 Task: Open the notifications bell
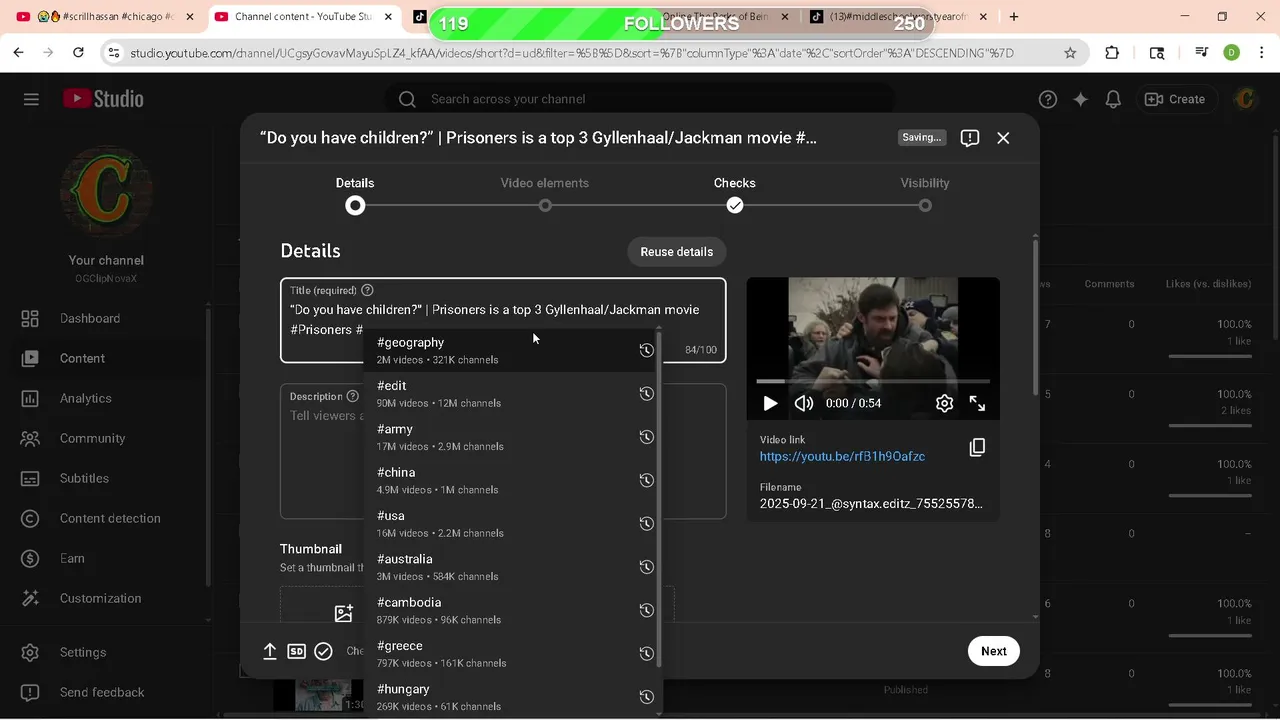[x=1113, y=99]
